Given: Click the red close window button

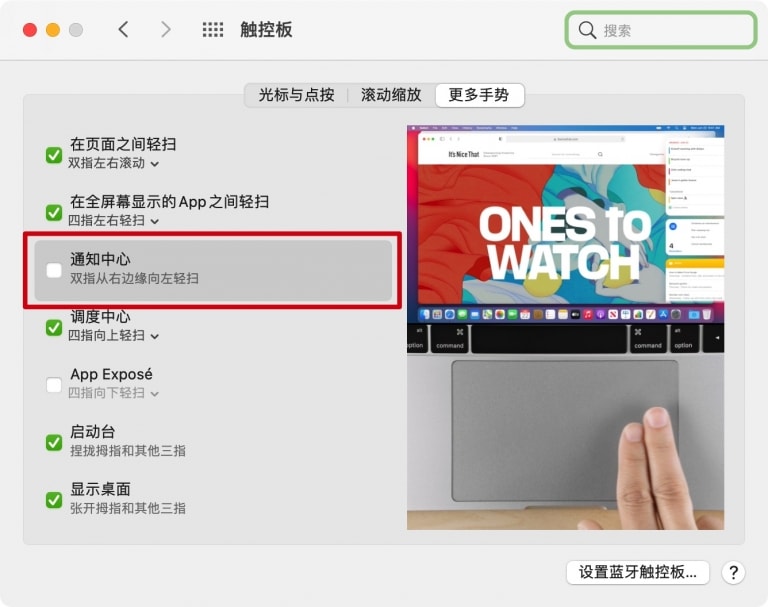Looking at the screenshot, I should (x=30, y=30).
